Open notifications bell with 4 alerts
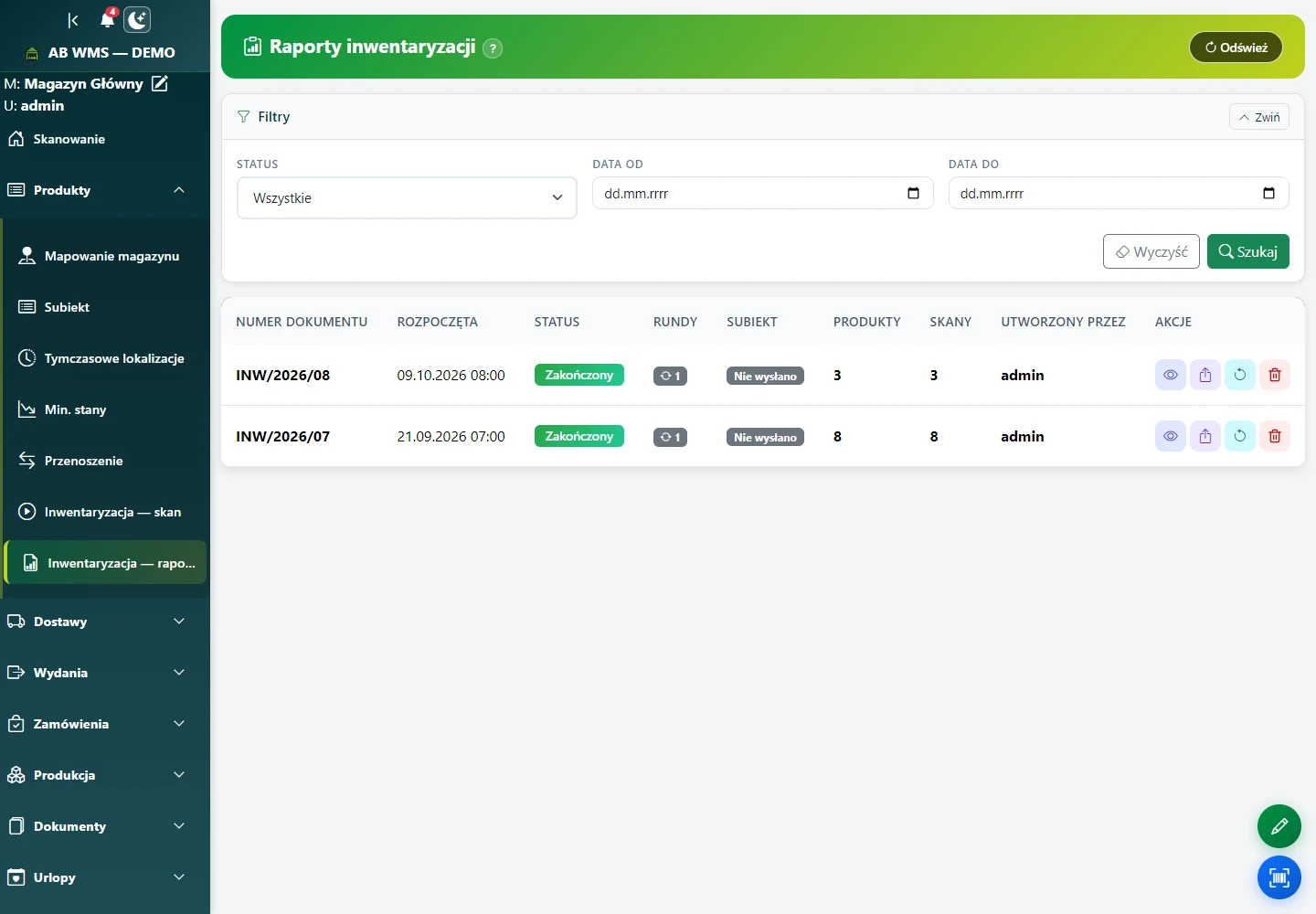Image resolution: width=1316 pixels, height=914 pixels. coord(108,19)
